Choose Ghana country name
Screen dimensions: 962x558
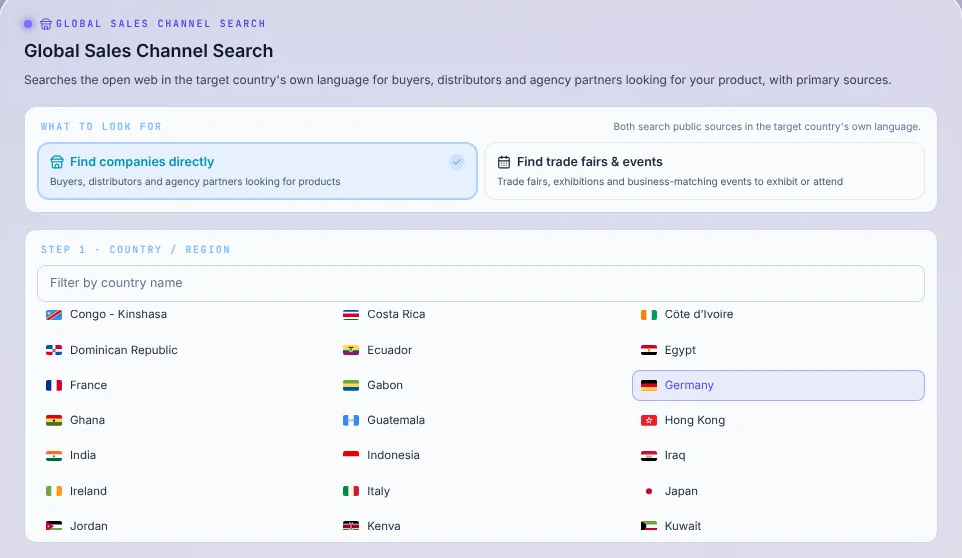pos(87,420)
